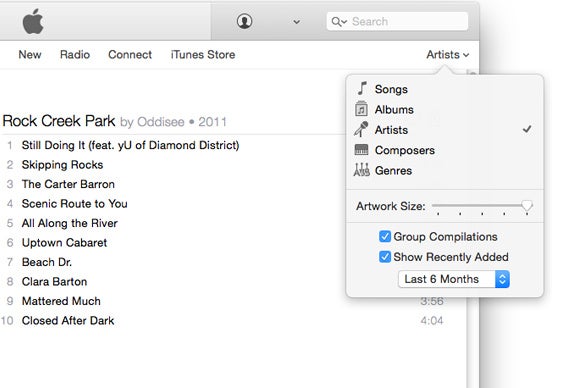Open the Connect tab

click(130, 55)
